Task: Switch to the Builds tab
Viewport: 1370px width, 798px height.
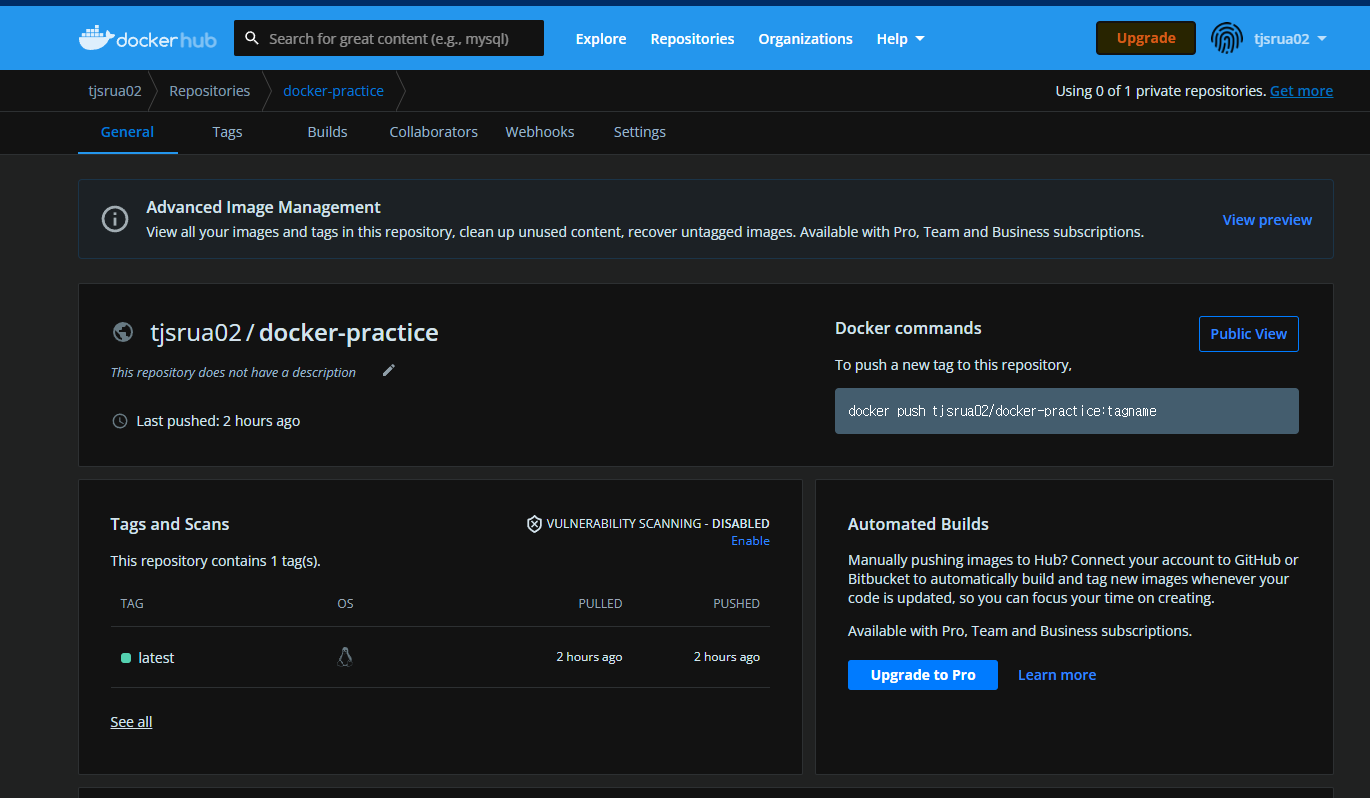Action: coord(327,132)
